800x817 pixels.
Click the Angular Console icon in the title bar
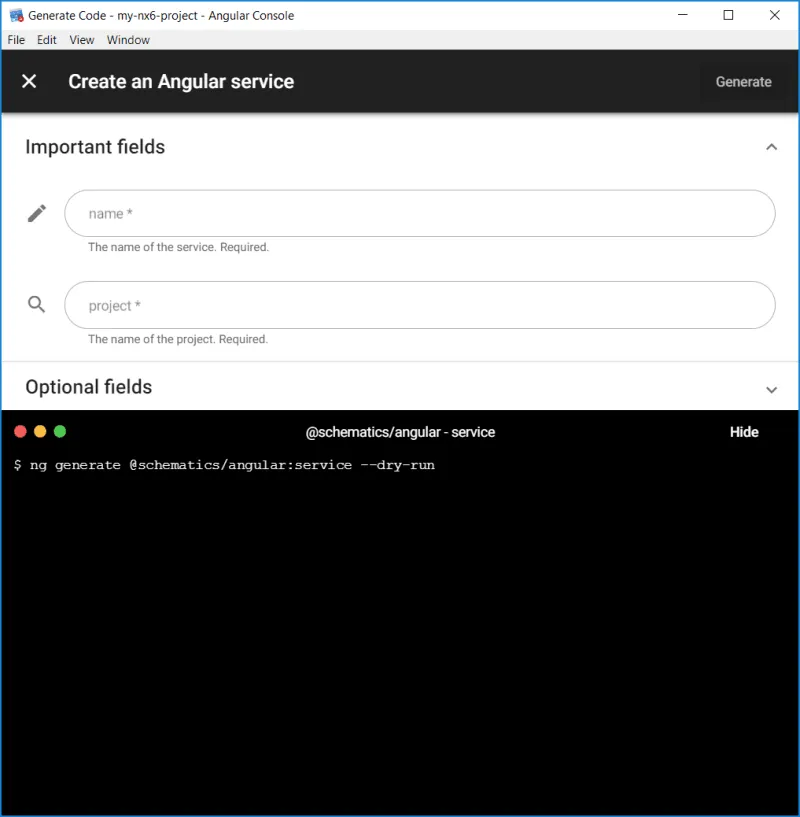[x=14, y=15]
